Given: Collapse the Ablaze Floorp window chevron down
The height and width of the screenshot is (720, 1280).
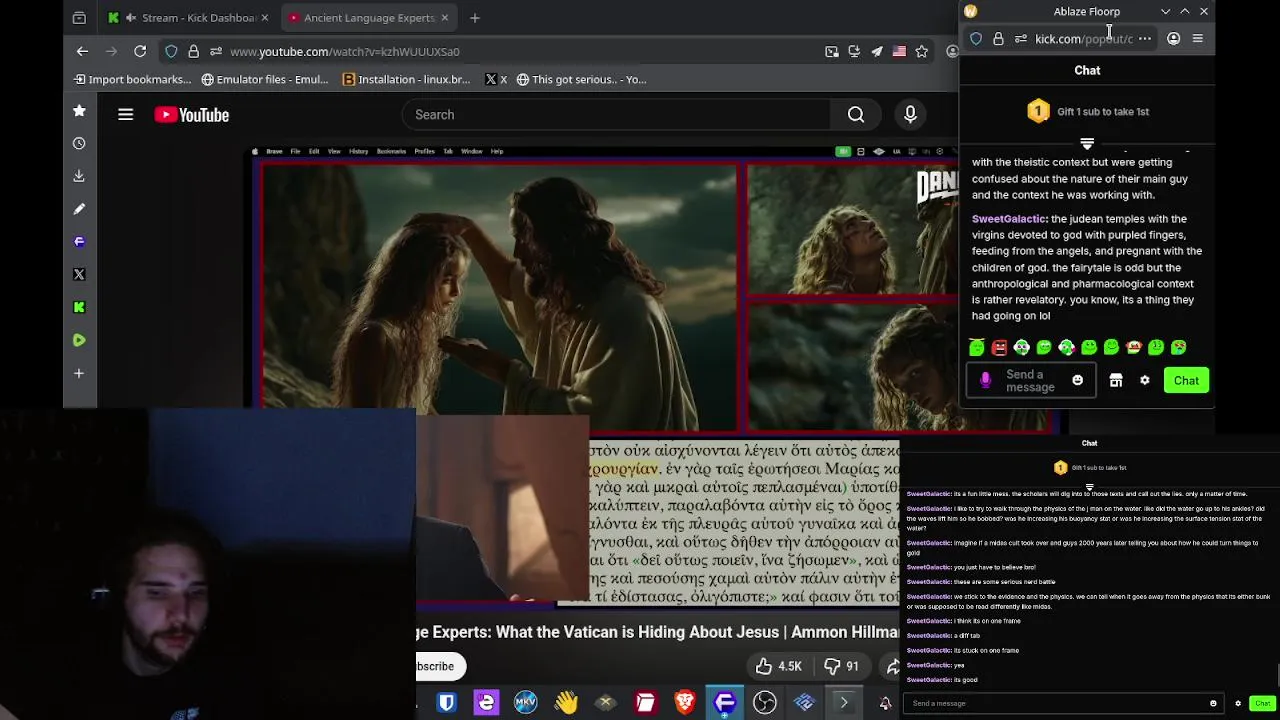Looking at the screenshot, I should coord(1165,12).
